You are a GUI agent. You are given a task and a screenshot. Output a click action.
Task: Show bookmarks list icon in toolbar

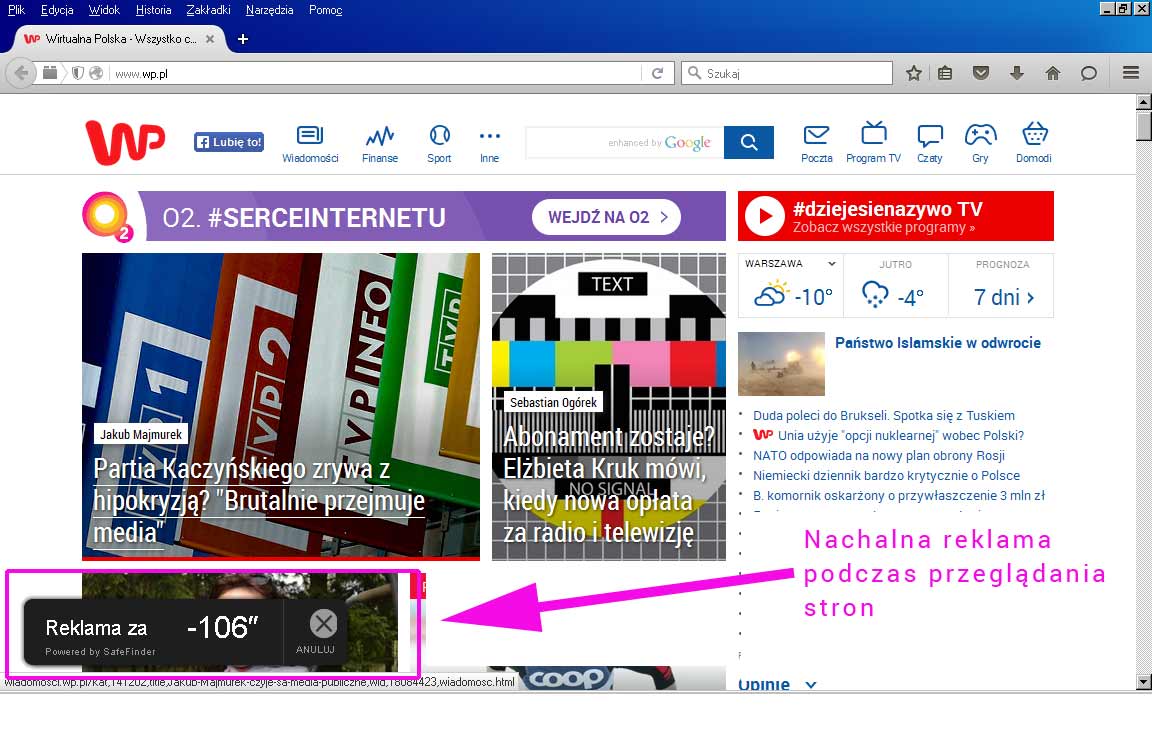point(945,73)
